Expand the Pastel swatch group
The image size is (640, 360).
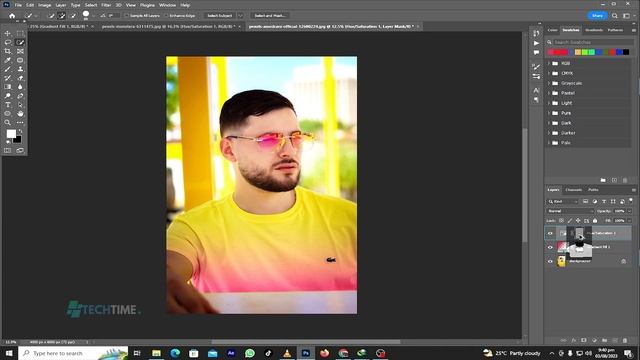coord(549,93)
